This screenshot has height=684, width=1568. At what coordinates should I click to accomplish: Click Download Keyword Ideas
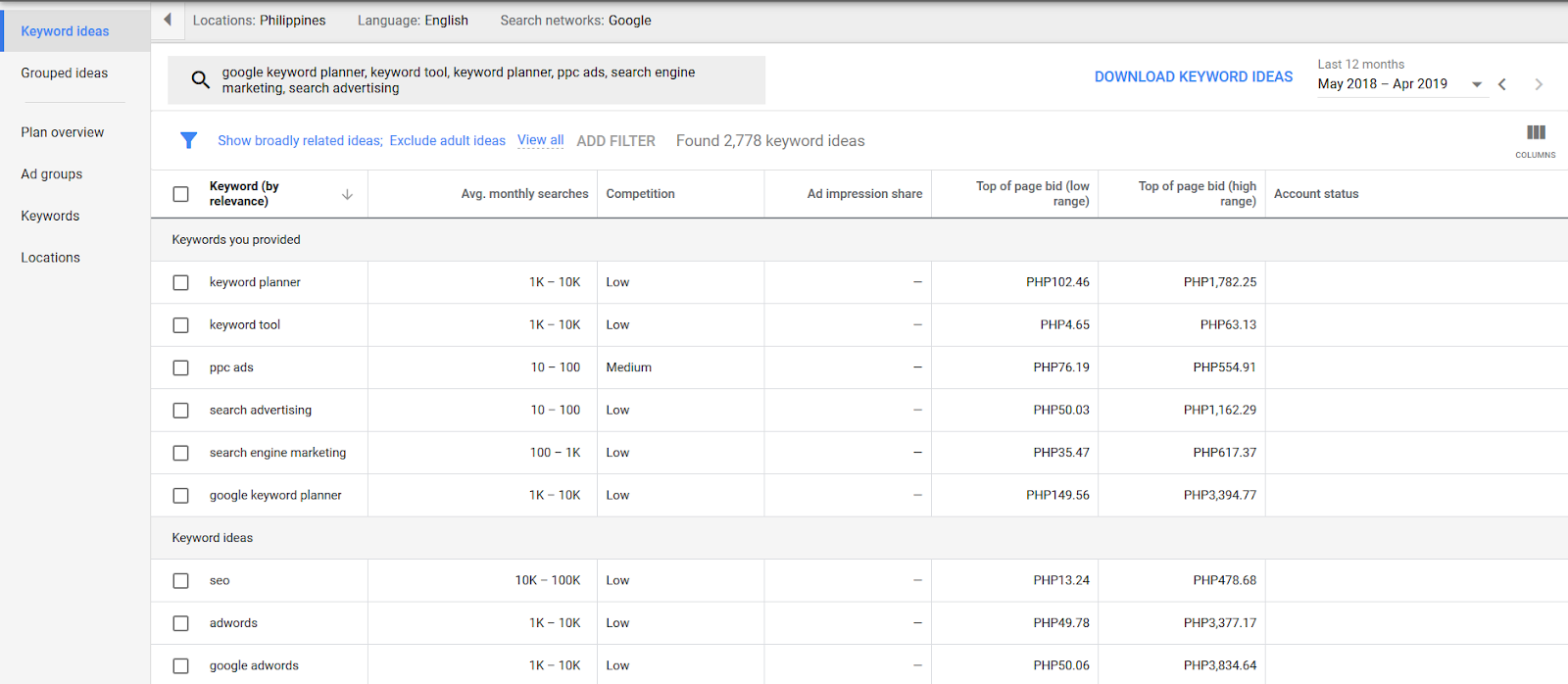coord(1194,76)
